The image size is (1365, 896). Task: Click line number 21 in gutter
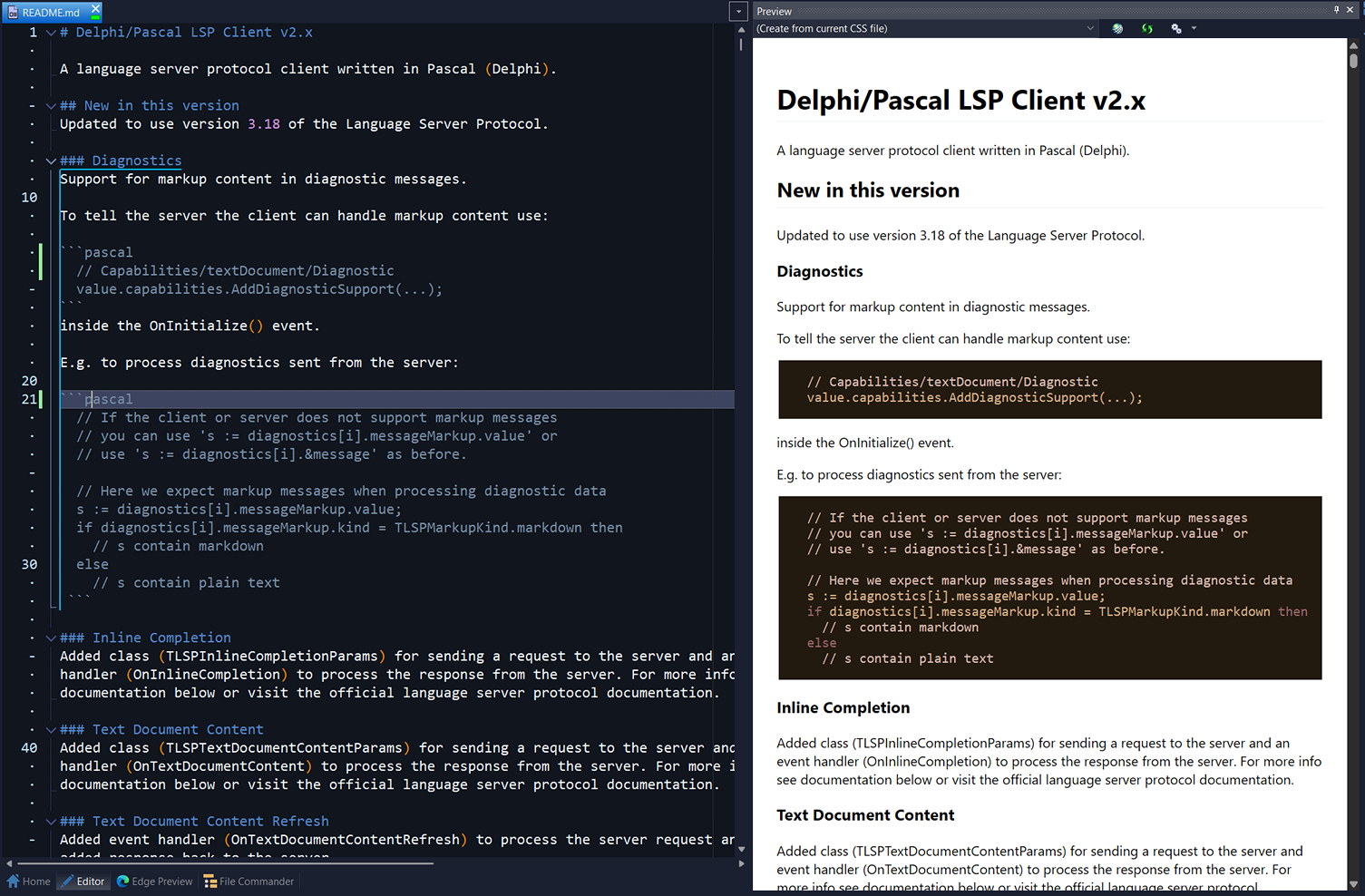29,400
